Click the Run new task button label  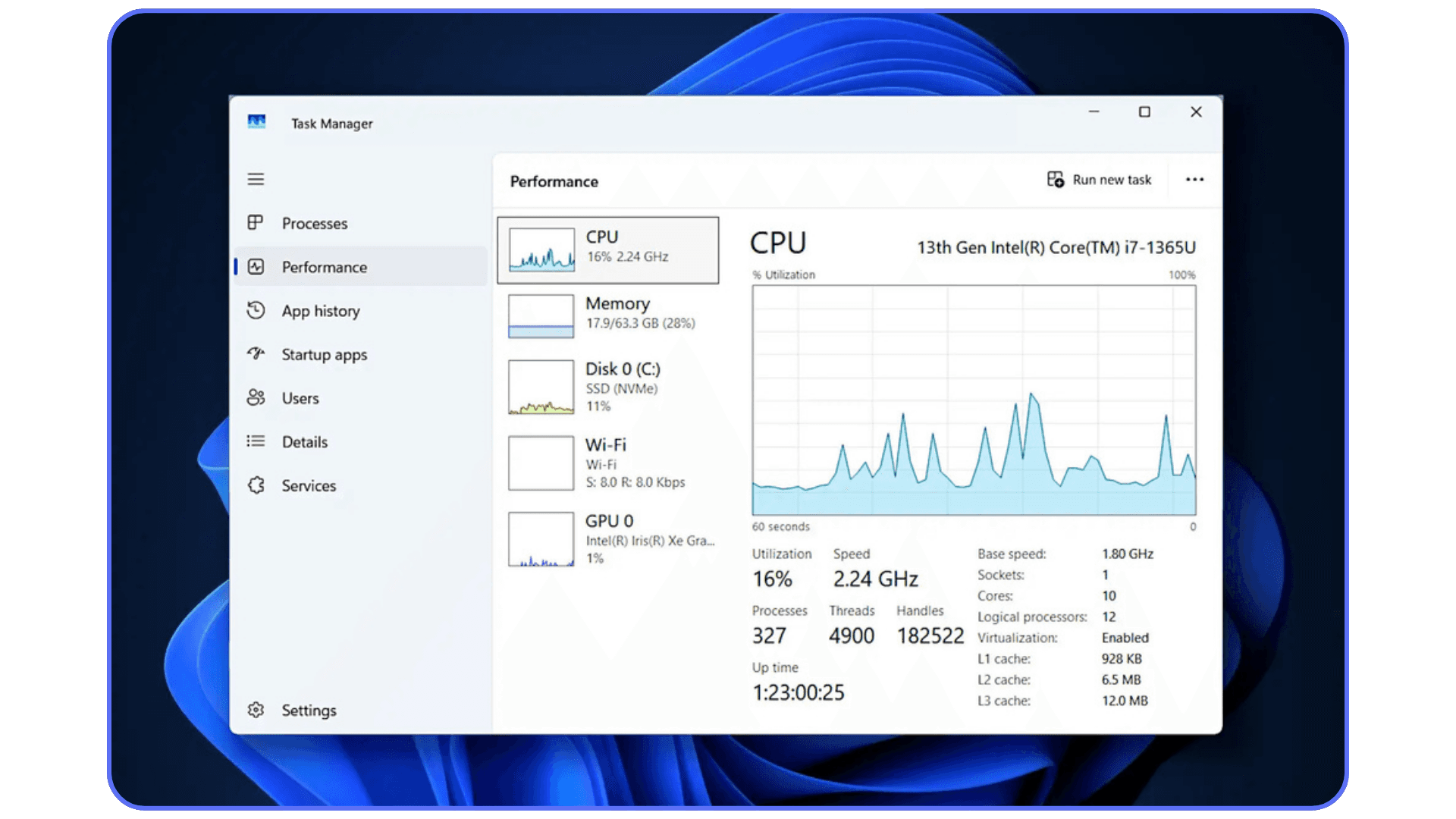coord(1112,180)
